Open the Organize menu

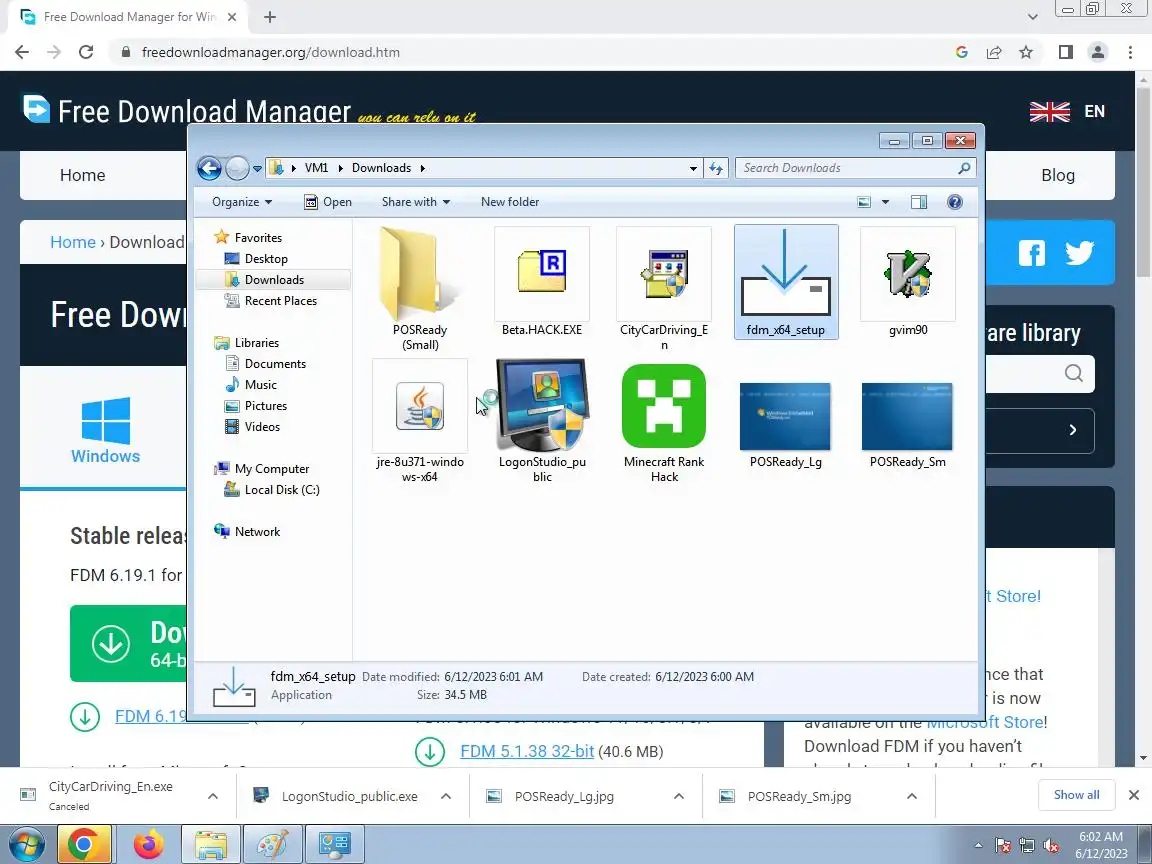(242, 202)
